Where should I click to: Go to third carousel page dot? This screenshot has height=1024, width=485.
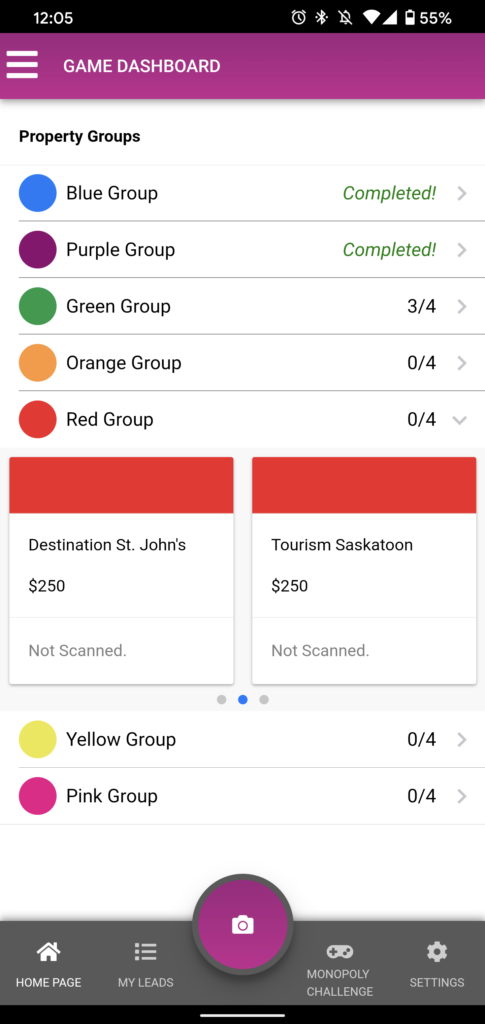pos(264,699)
